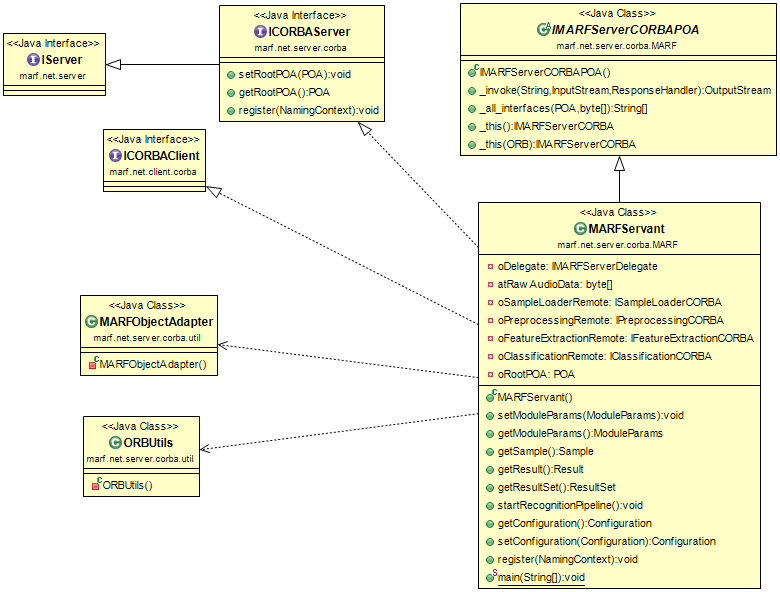Image resolution: width=780 pixels, height=592 pixels.
Task: Click the IServer interface icon
Action: coord(33,60)
